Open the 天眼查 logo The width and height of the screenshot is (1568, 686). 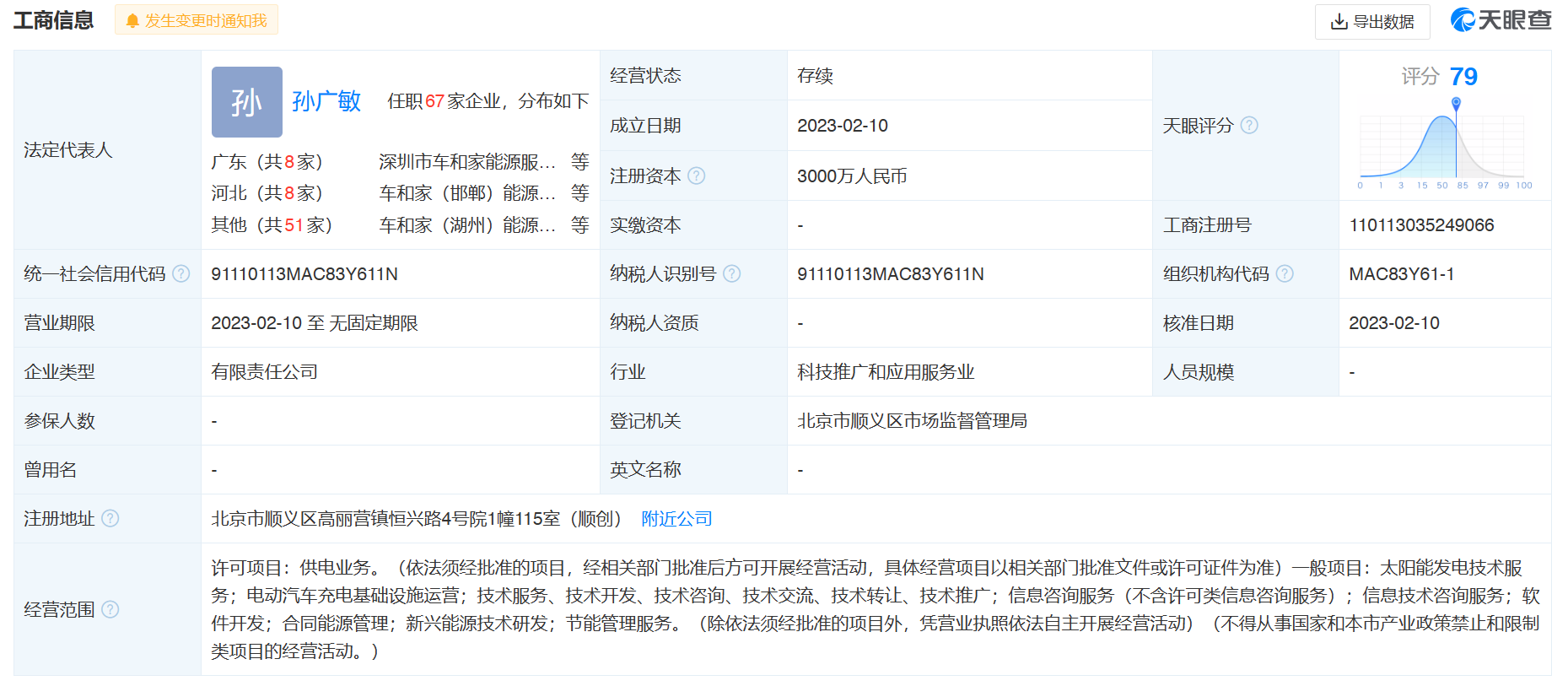(1501, 20)
